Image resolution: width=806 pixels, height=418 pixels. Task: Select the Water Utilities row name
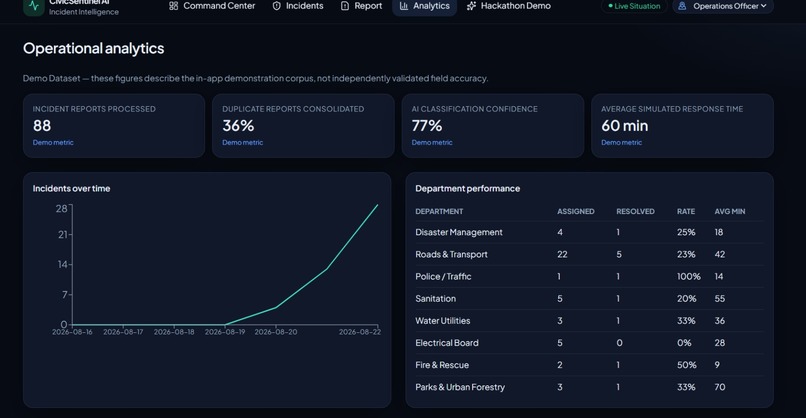443,321
